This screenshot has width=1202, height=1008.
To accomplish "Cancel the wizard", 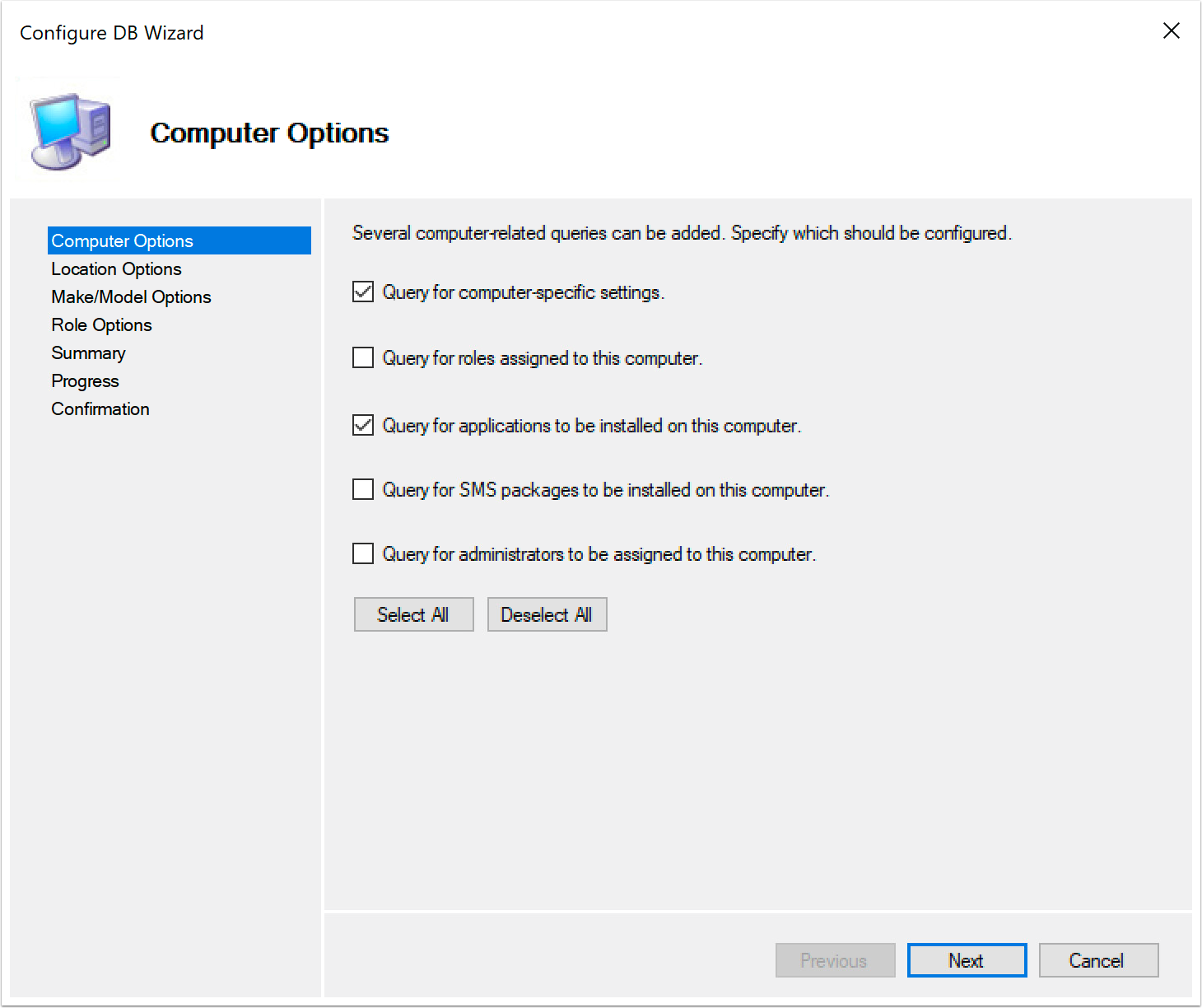I will (x=1098, y=960).
